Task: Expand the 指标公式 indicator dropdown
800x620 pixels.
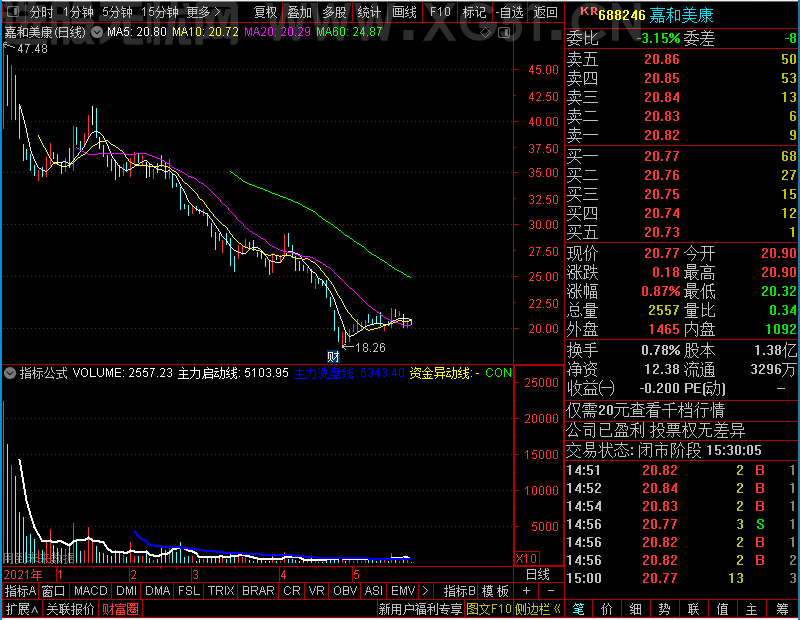Action: coord(10,373)
